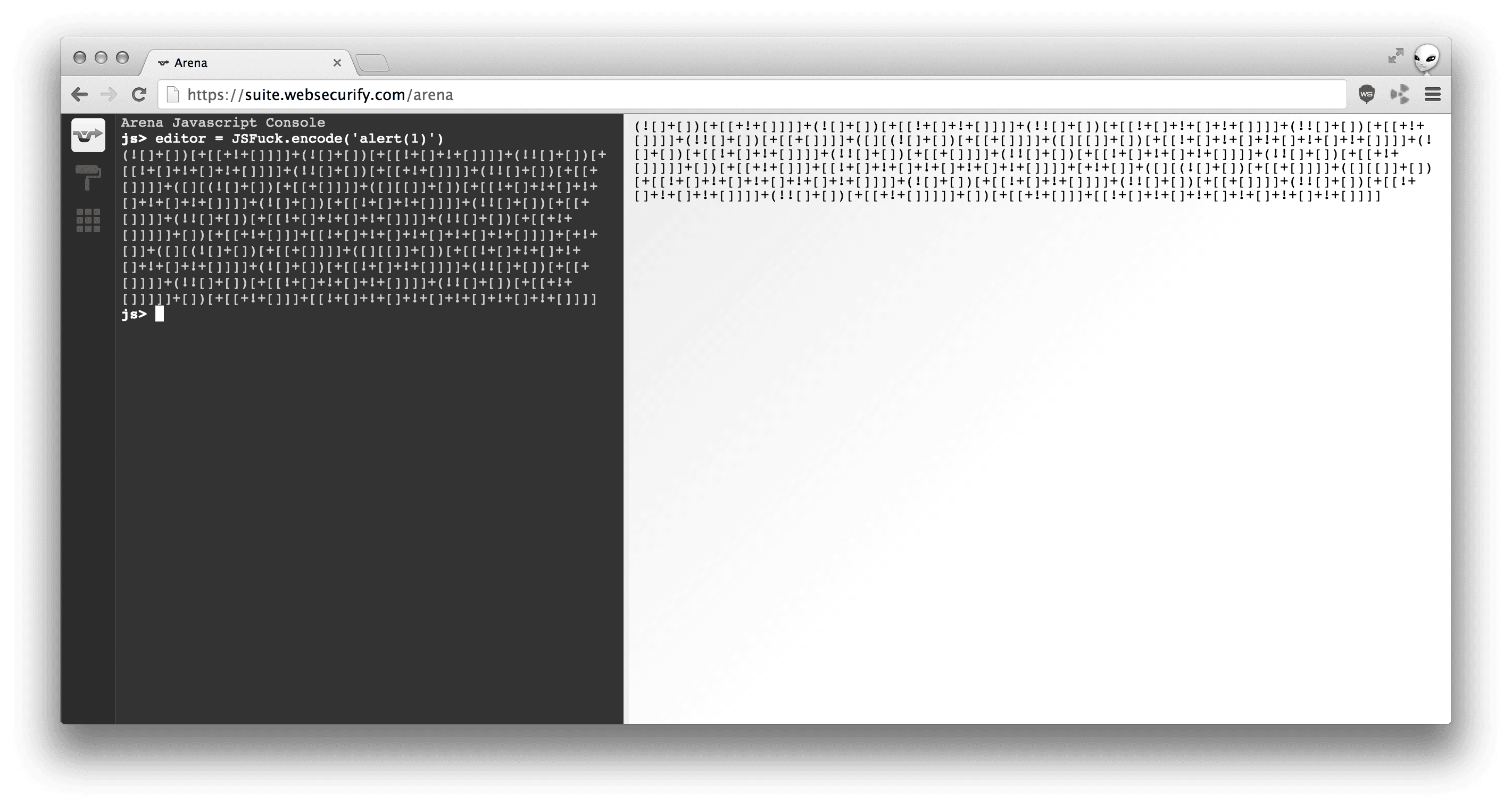Click the alien profile avatar
Screen dimensions: 1512x808
tap(1426, 59)
